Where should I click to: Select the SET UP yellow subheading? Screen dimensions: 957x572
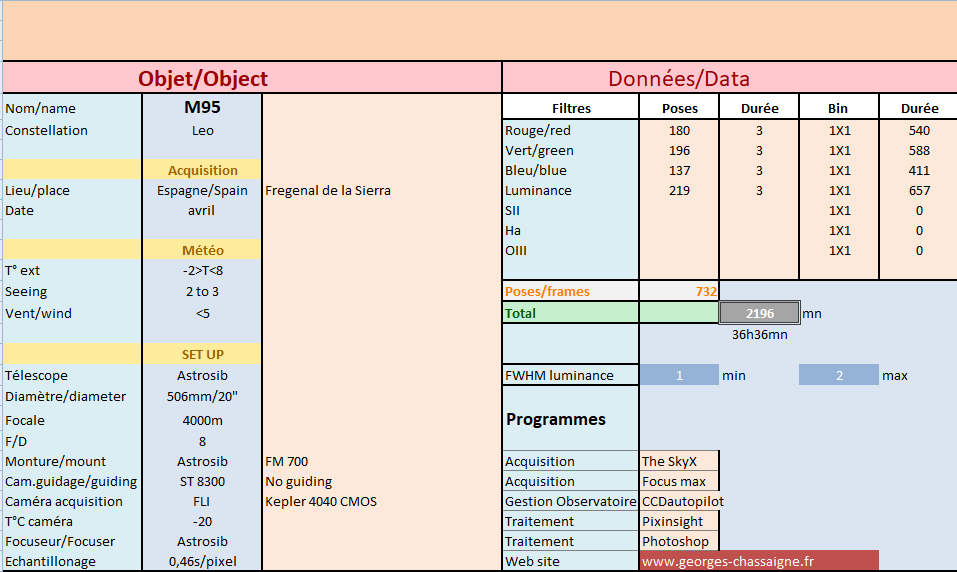click(202, 354)
